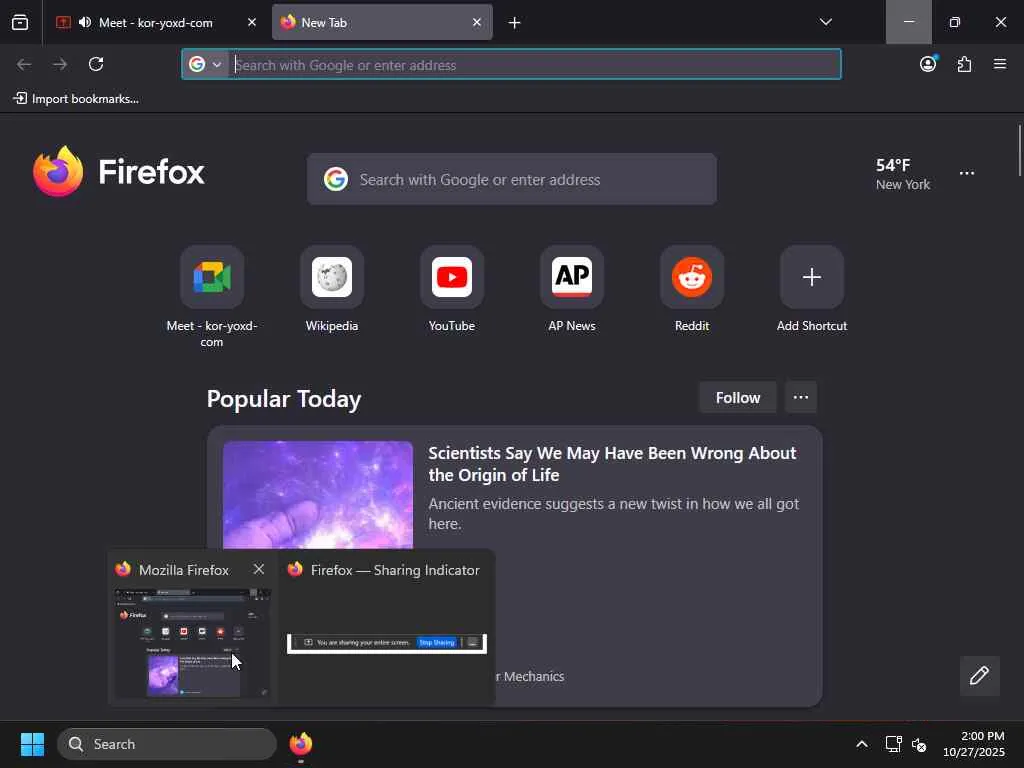Show hidden system tray icons
The height and width of the screenshot is (768, 1024).
pyautogui.click(x=862, y=744)
